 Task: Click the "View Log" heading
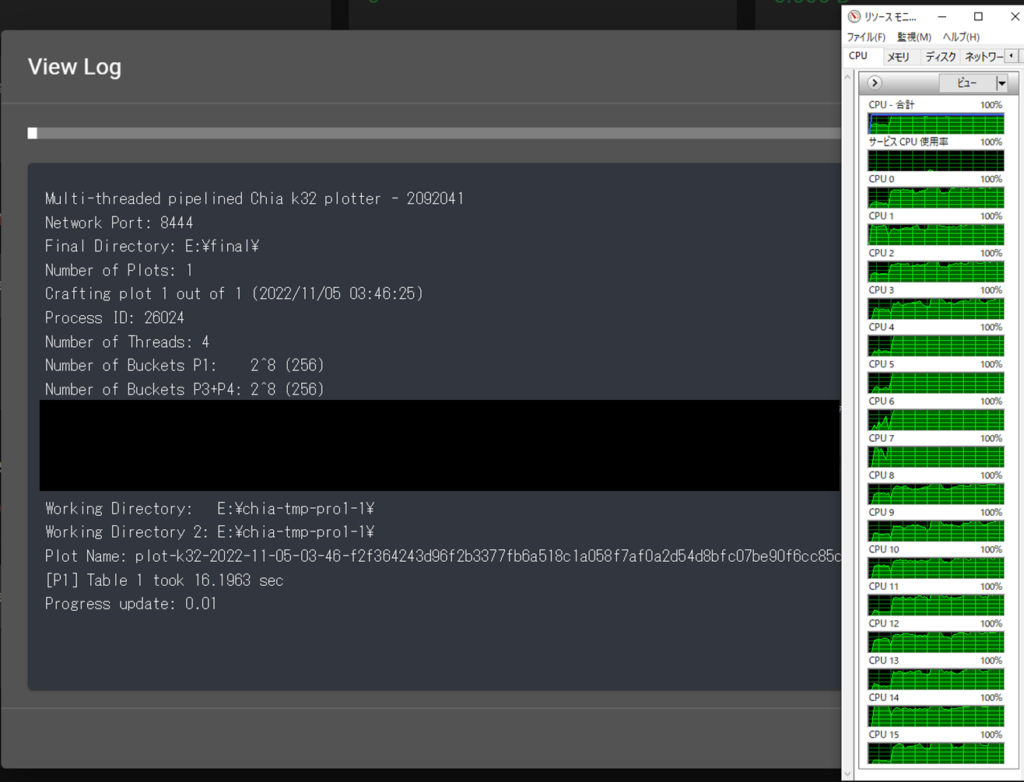[74, 67]
